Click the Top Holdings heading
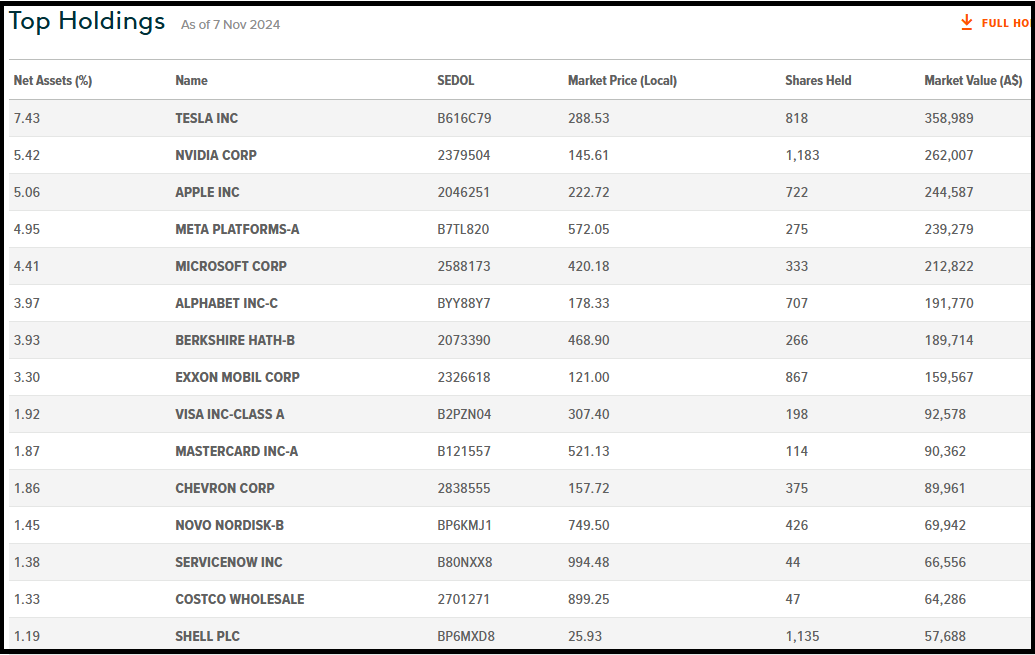The image size is (1035, 655). [87, 21]
